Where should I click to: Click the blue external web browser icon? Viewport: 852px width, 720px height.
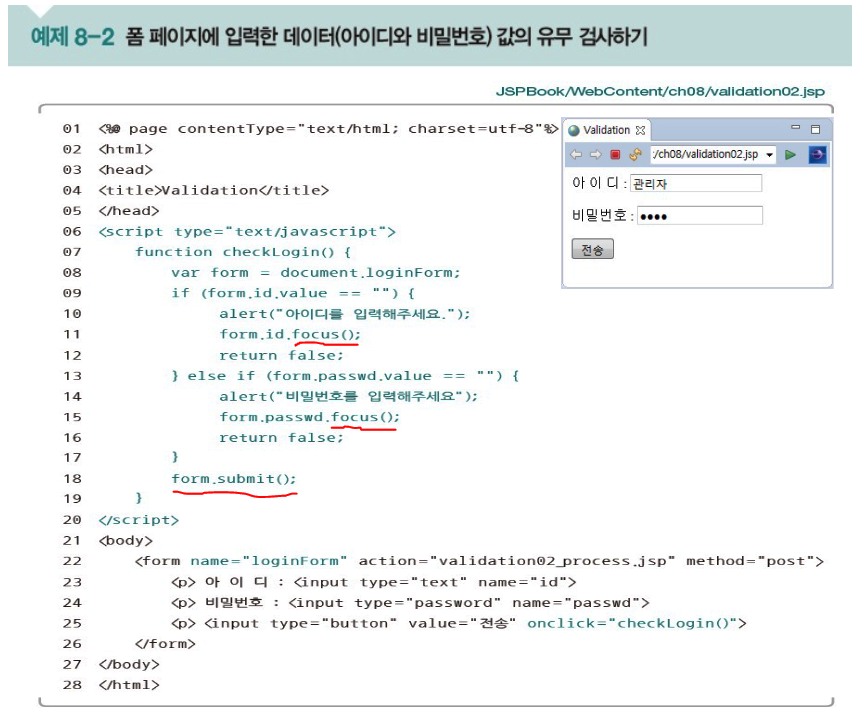point(817,155)
